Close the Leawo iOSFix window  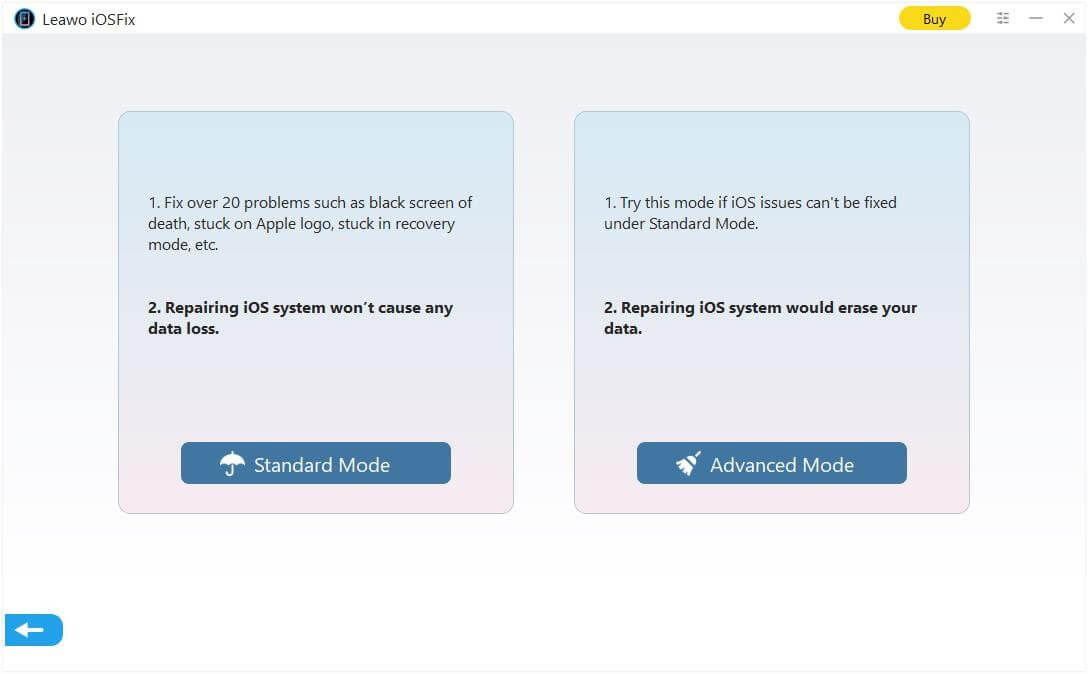tap(1069, 18)
